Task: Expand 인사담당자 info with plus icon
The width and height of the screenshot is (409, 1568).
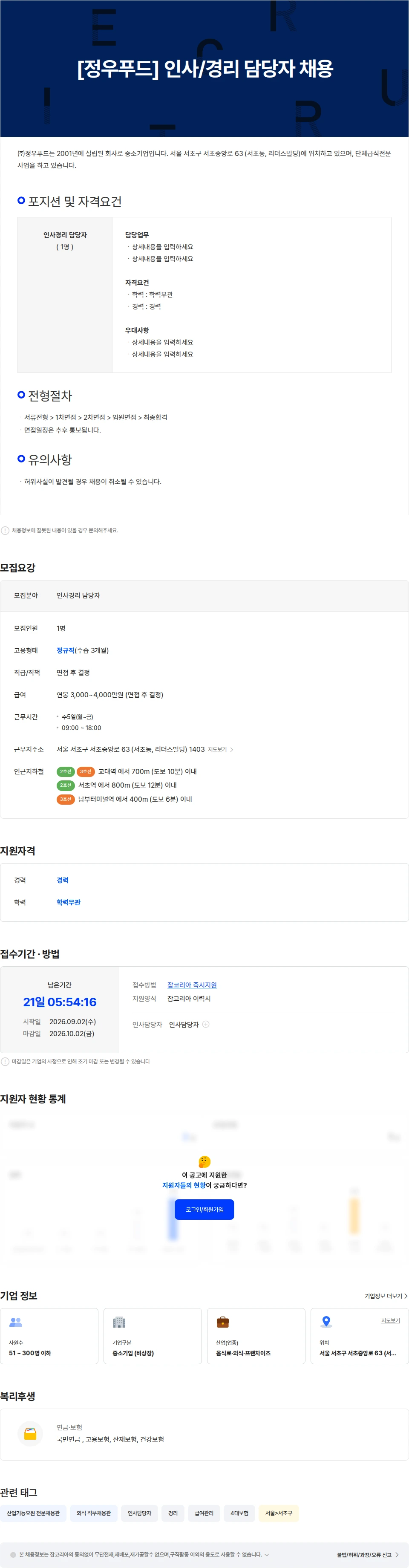Action: 206,1025
